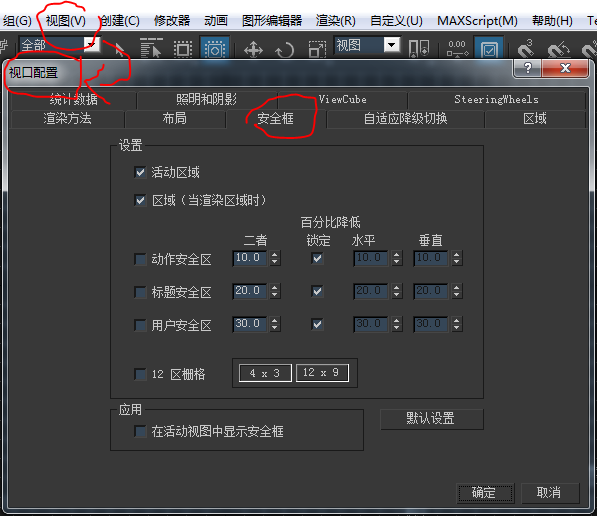
Task: Click 用户安全区 水平 spinner arrows
Action: pyautogui.click(x=397, y=324)
